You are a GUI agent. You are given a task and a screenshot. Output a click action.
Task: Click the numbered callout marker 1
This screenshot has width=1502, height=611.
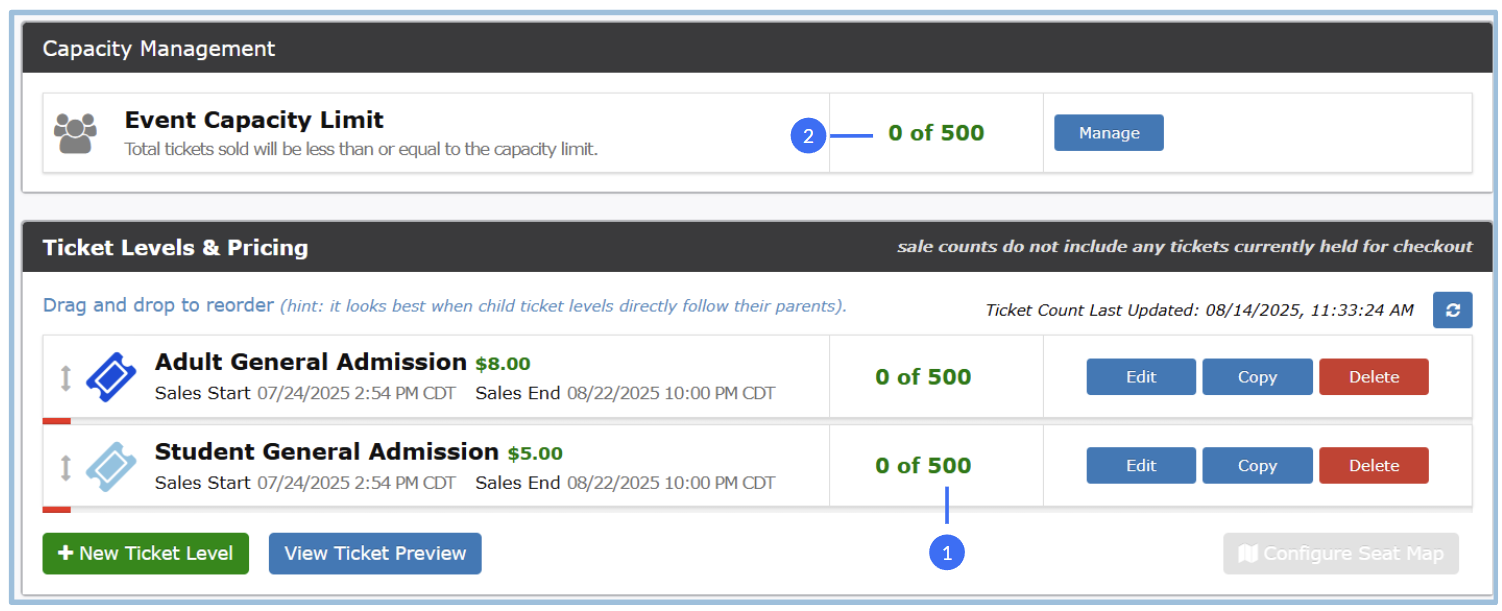pyautogui.click(x=947, y=553)
